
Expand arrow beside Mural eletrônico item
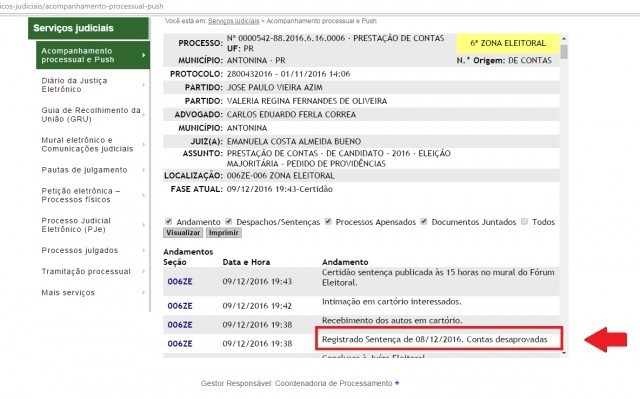144,144
